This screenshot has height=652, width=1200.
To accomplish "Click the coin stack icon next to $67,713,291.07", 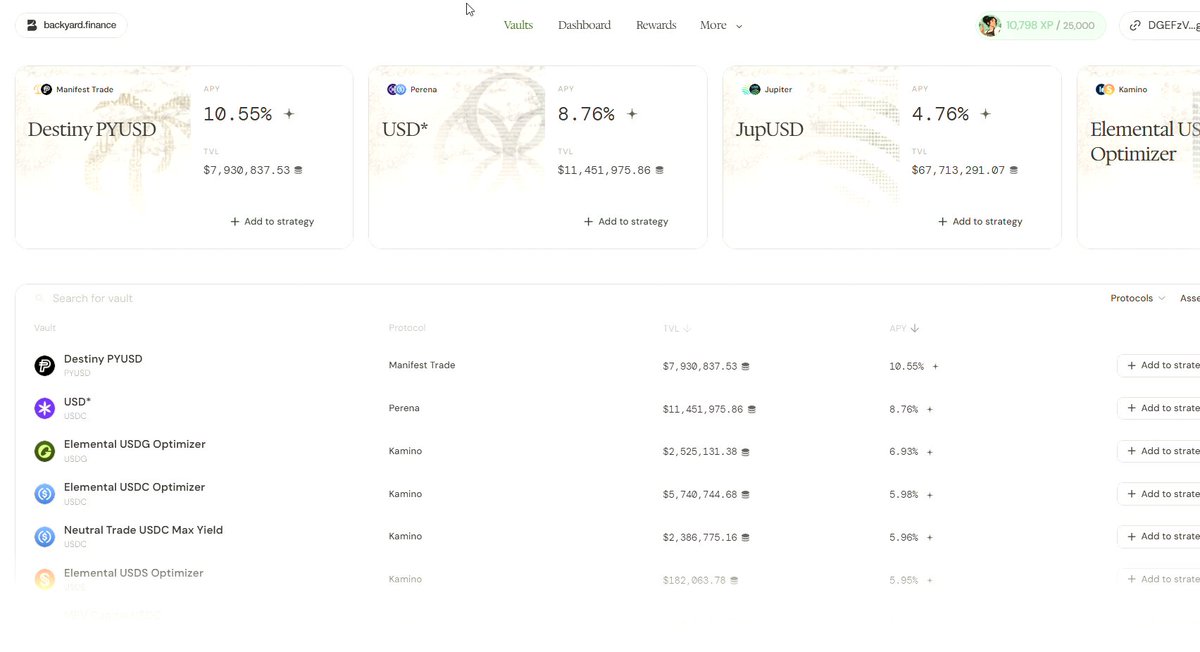I will coord(1014,170).
